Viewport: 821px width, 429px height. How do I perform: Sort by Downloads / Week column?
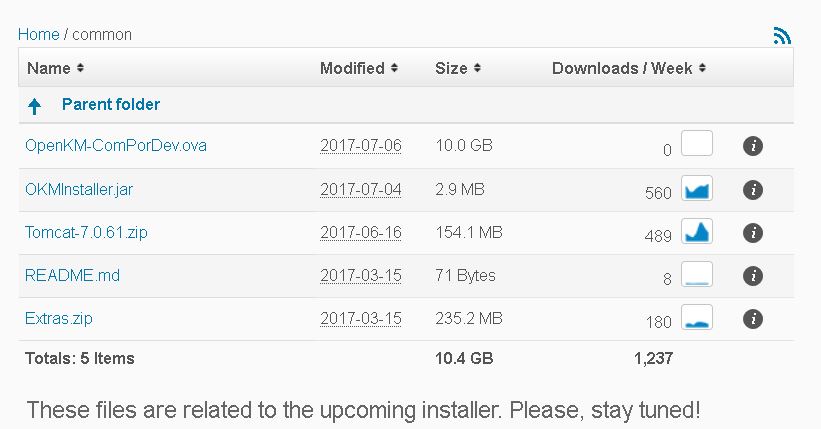pyautogui.click(x=629, y=68)
